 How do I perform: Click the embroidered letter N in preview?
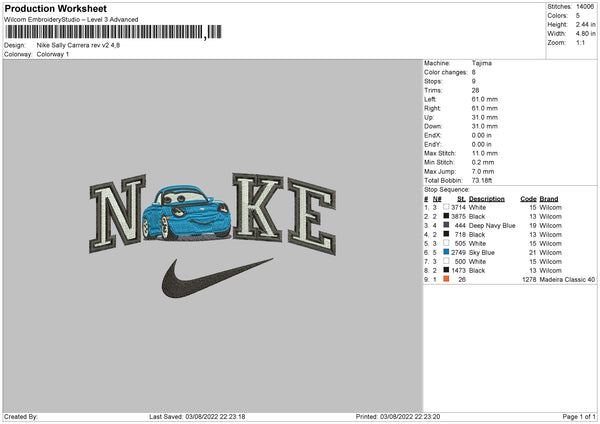click(x=117, y=214)
